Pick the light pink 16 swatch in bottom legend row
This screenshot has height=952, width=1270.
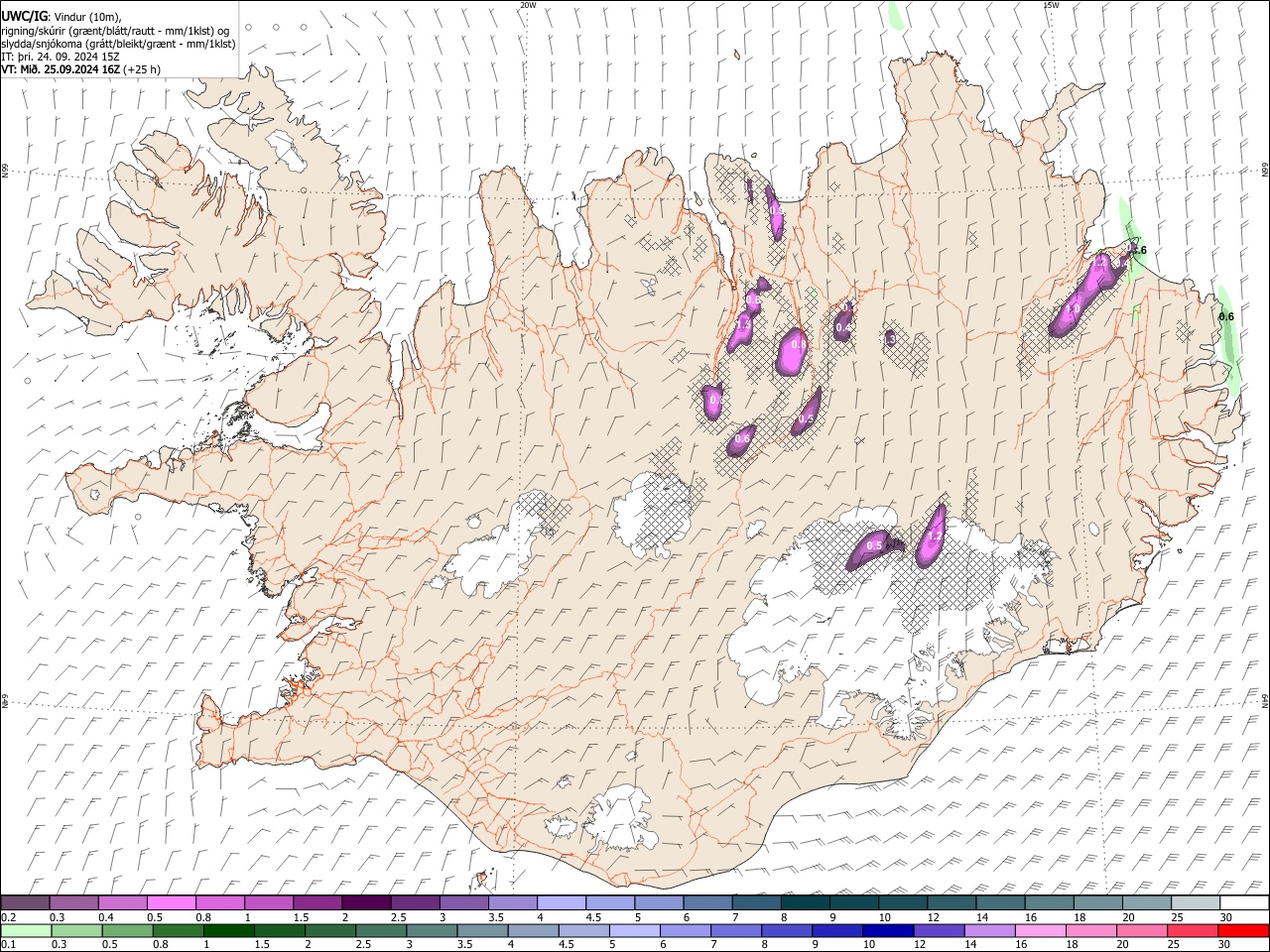coord(1039,930)
